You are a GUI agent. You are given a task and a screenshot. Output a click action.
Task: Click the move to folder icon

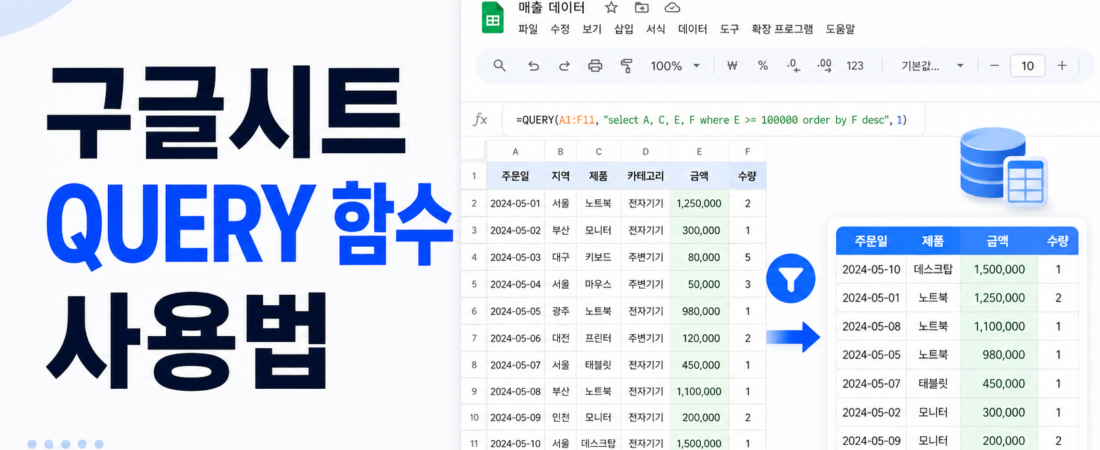coord(641,8)
